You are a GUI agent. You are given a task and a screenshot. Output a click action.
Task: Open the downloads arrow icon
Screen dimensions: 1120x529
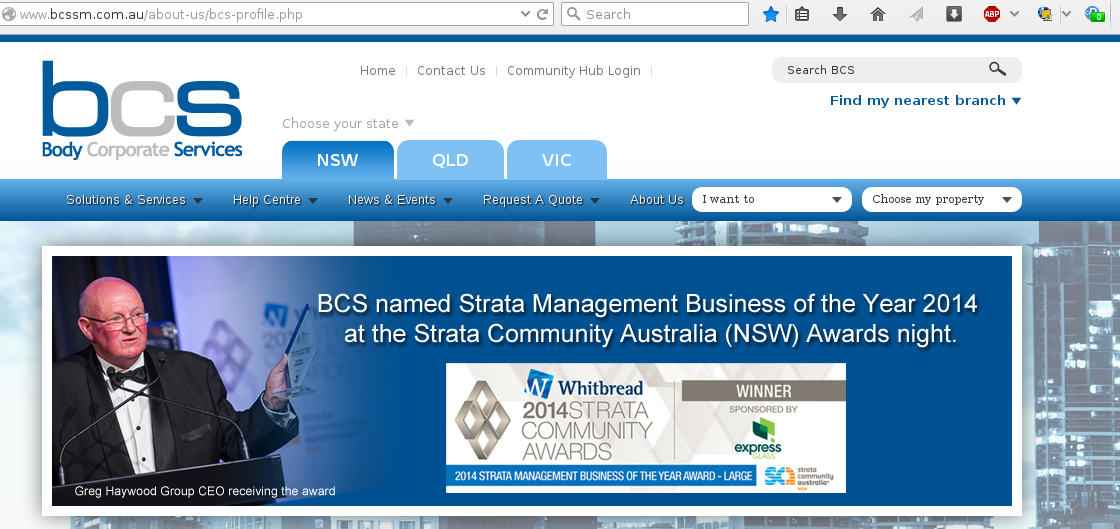840,14
